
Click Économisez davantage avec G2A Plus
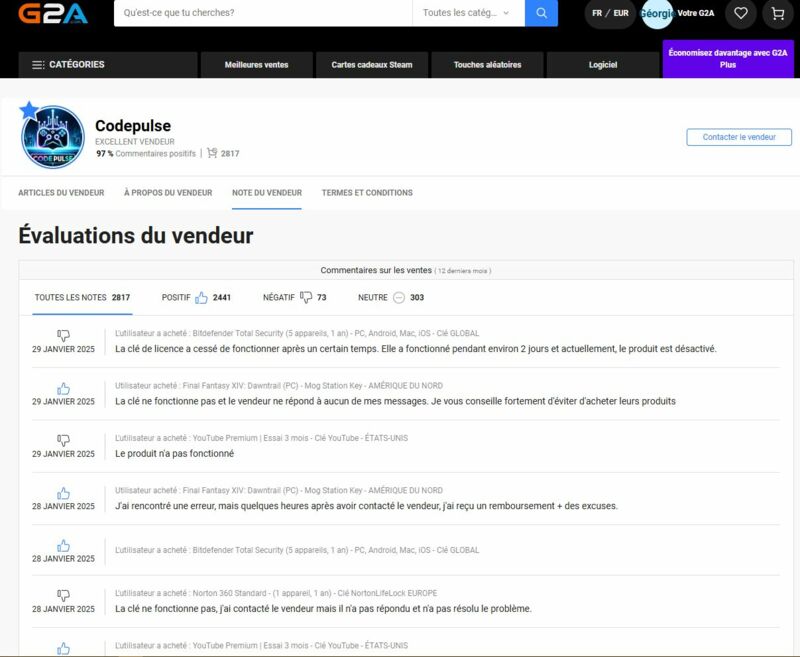tap(728, 59)
